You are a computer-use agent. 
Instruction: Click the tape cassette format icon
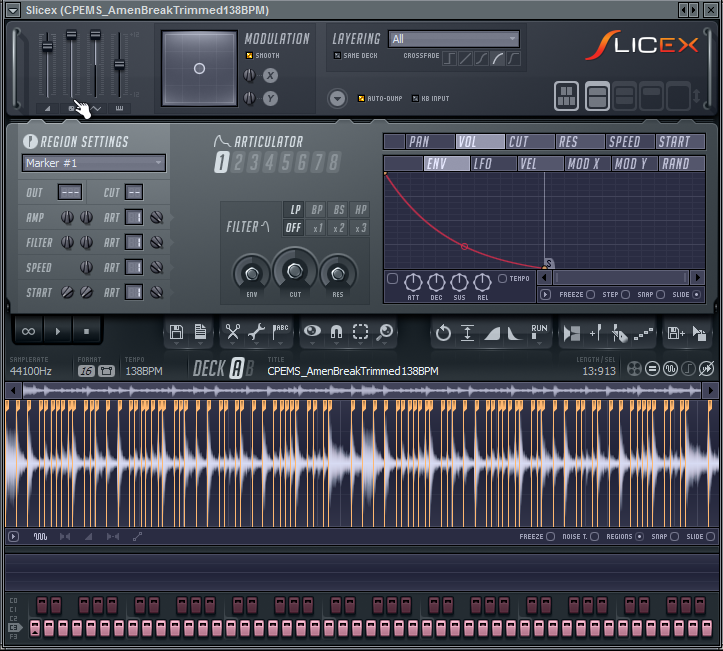(x=107, y=371)
